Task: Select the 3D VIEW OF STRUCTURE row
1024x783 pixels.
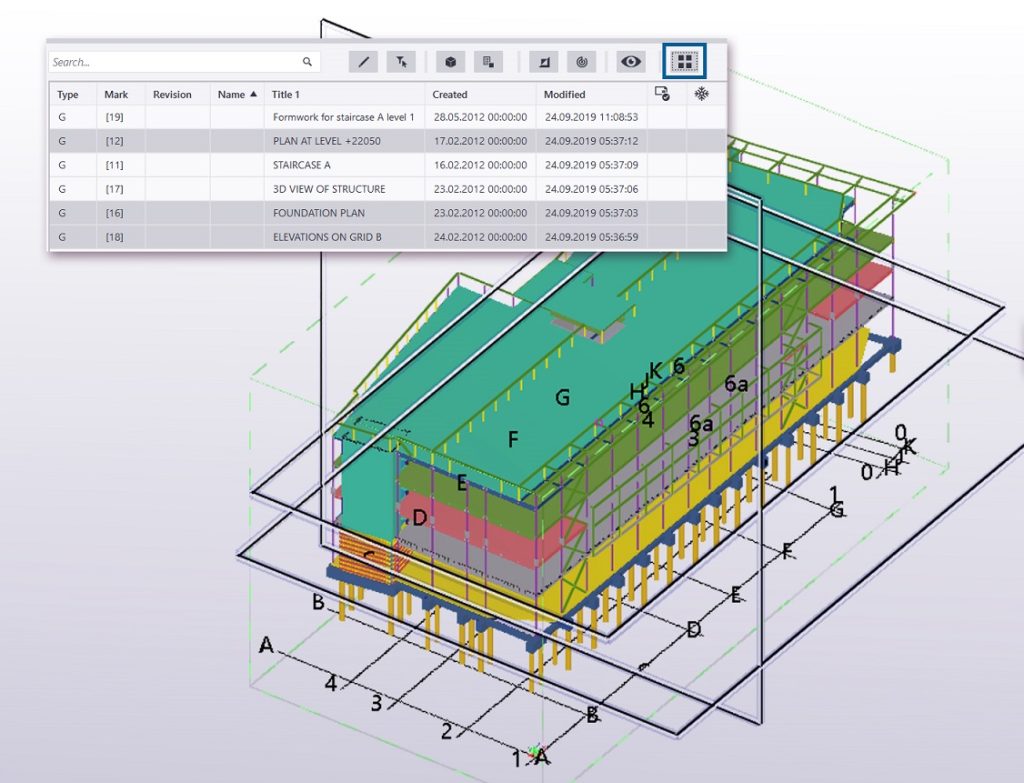Action: pyautogui.click(x=387, y=189)
